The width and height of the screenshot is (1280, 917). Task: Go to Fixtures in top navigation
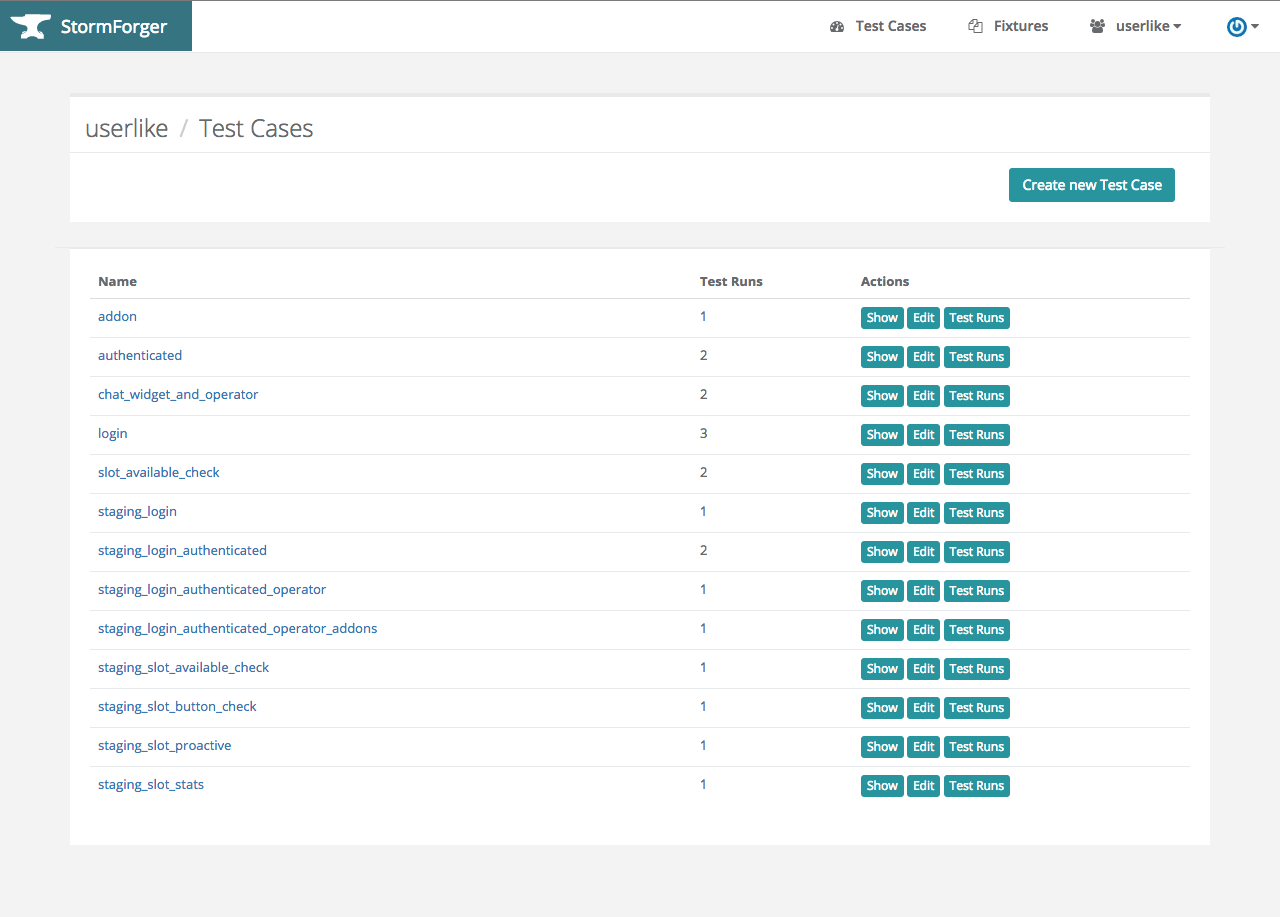1020,27
